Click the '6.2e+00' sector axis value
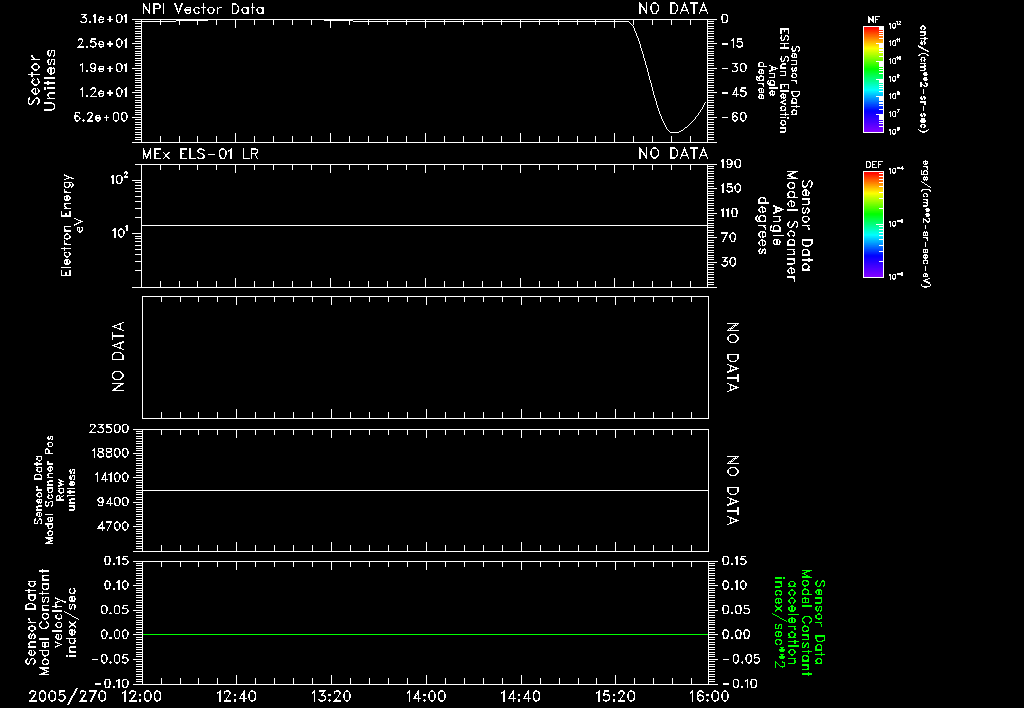Screen dimensions: 1024x708 pos(103,117)
